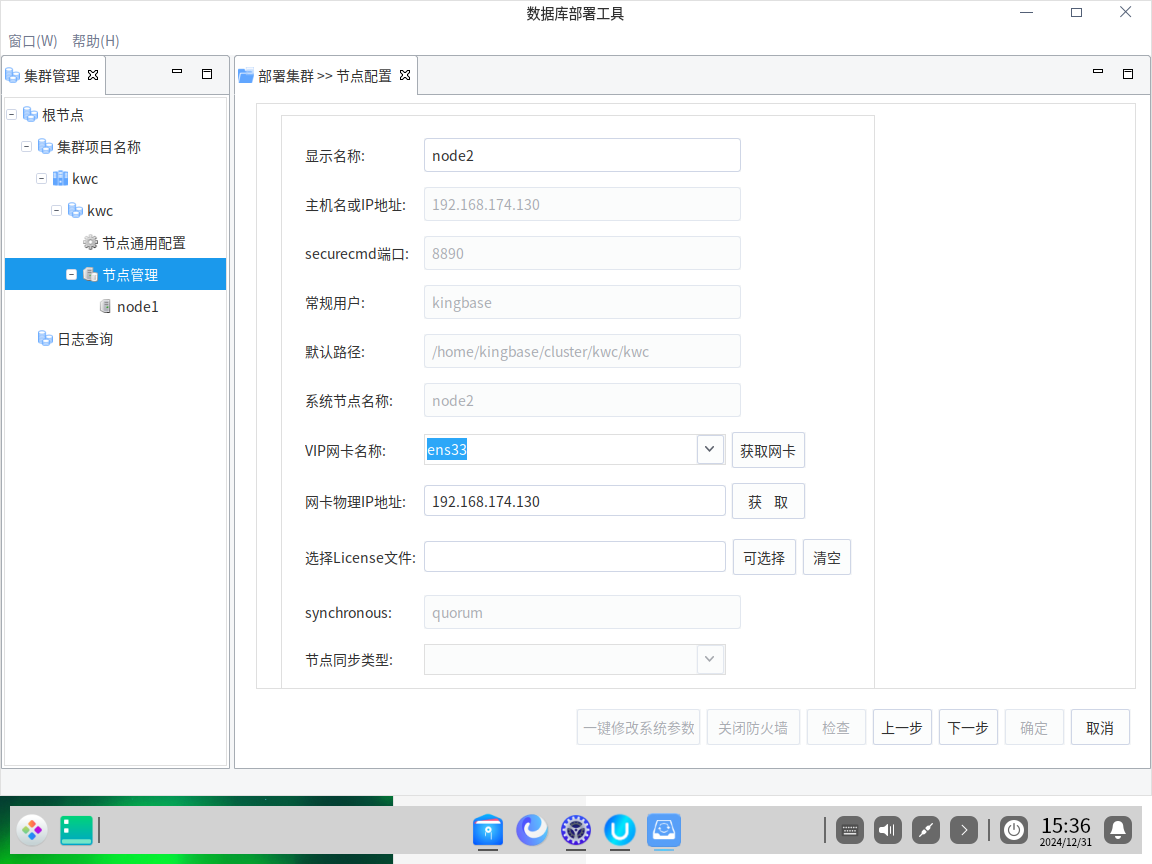Click the gear icon for 节点通用配置
The width and height of the screenshot is (1152, 864).
pyautogui.click(x=90, y=243)
